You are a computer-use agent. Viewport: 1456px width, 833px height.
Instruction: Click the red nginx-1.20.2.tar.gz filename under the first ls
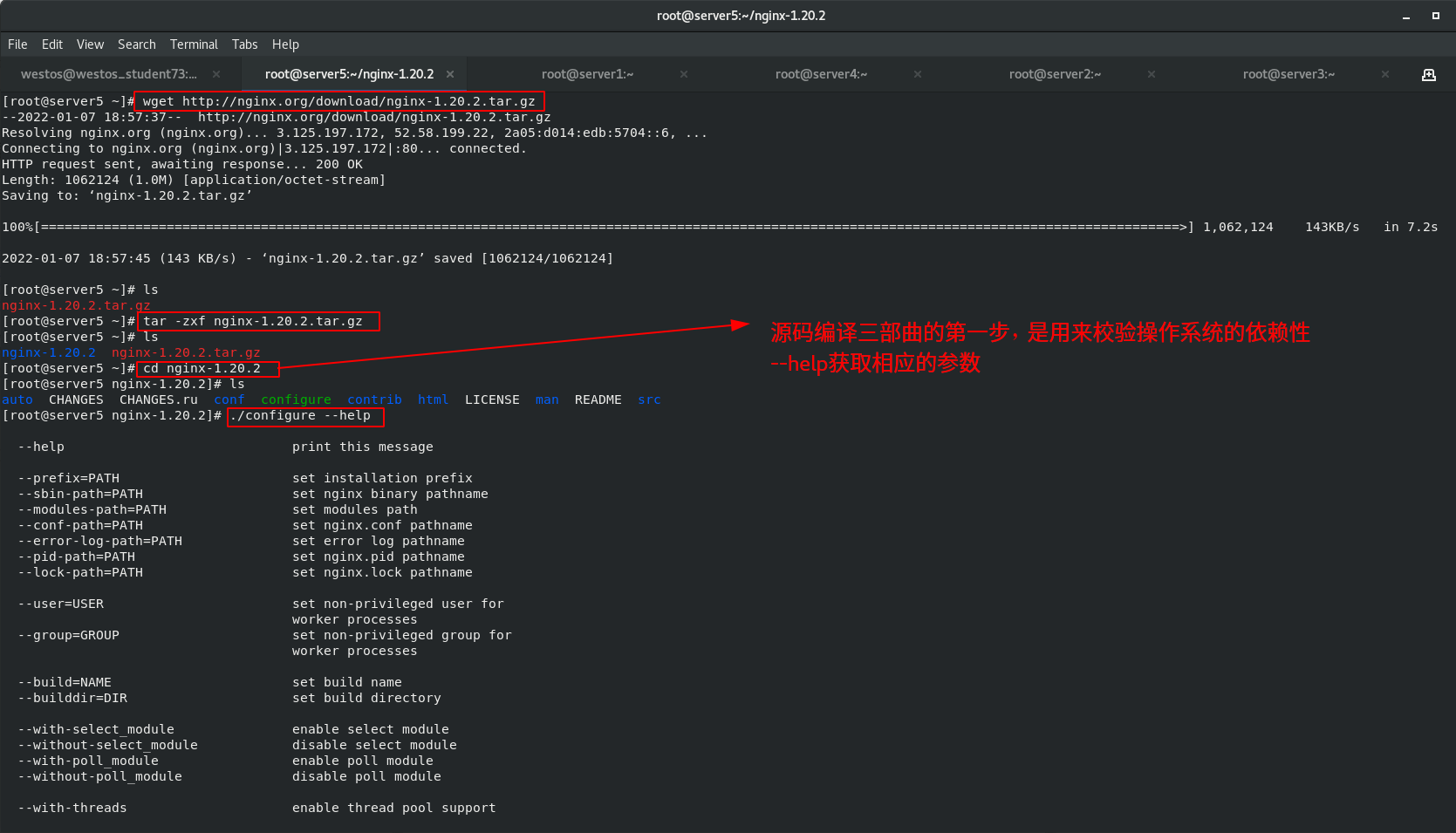click(x=76, y=305)
